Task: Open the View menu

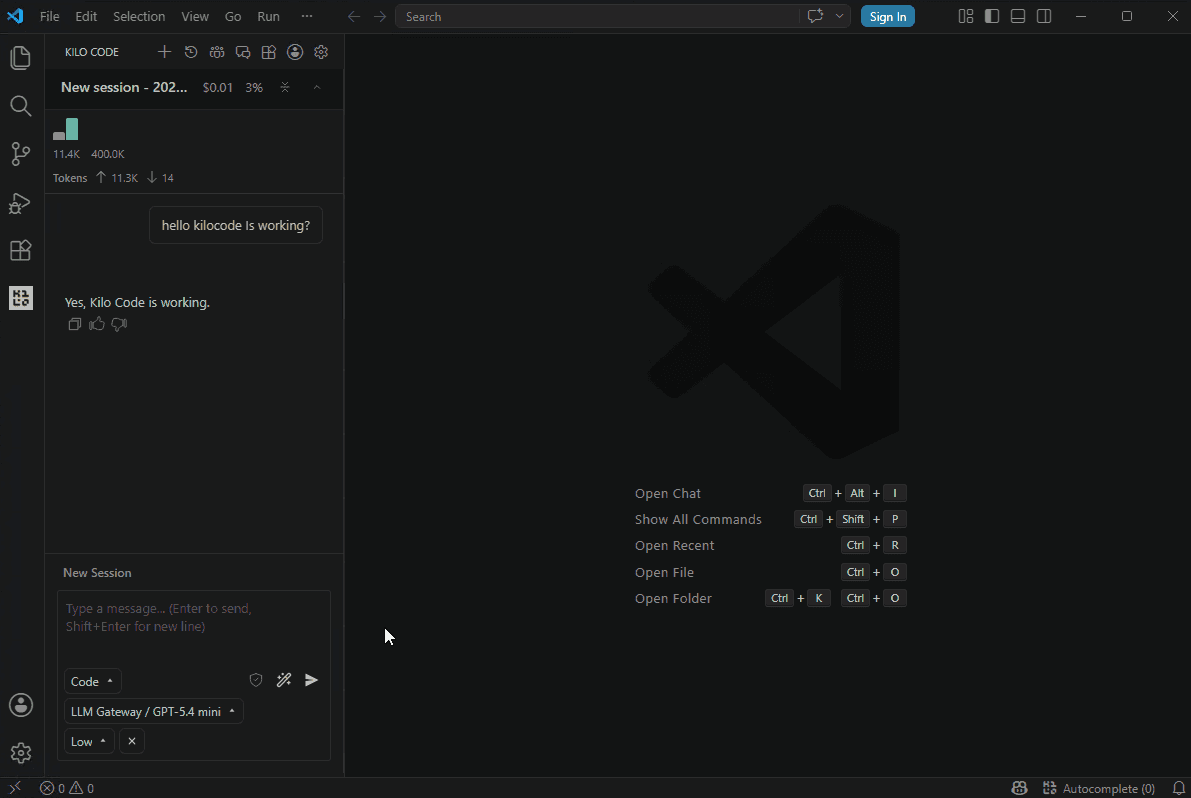Action: click(x=194, y=16)
